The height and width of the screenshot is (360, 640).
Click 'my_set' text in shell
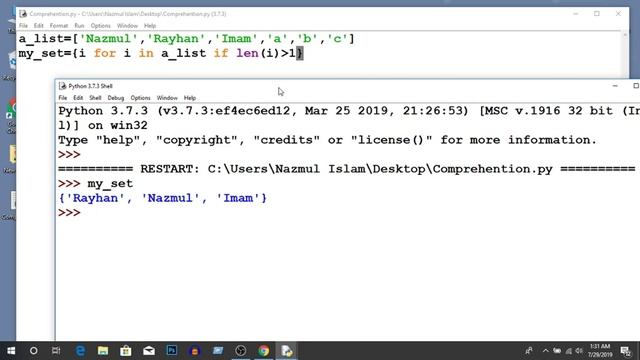tap(110, 184)
